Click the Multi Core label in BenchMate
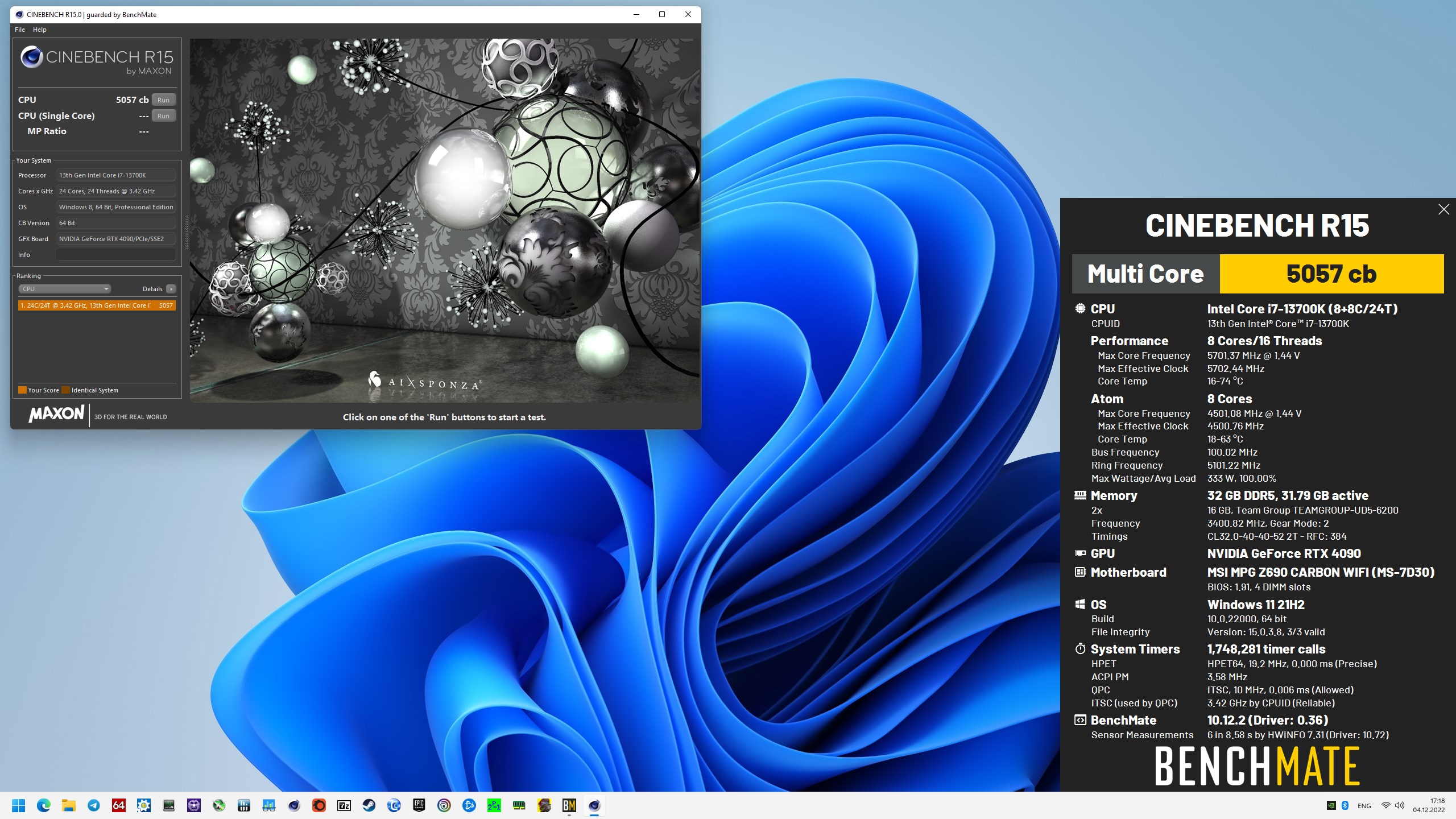This screenshot has width=1456, height=819. click(x=1145, y=274)
